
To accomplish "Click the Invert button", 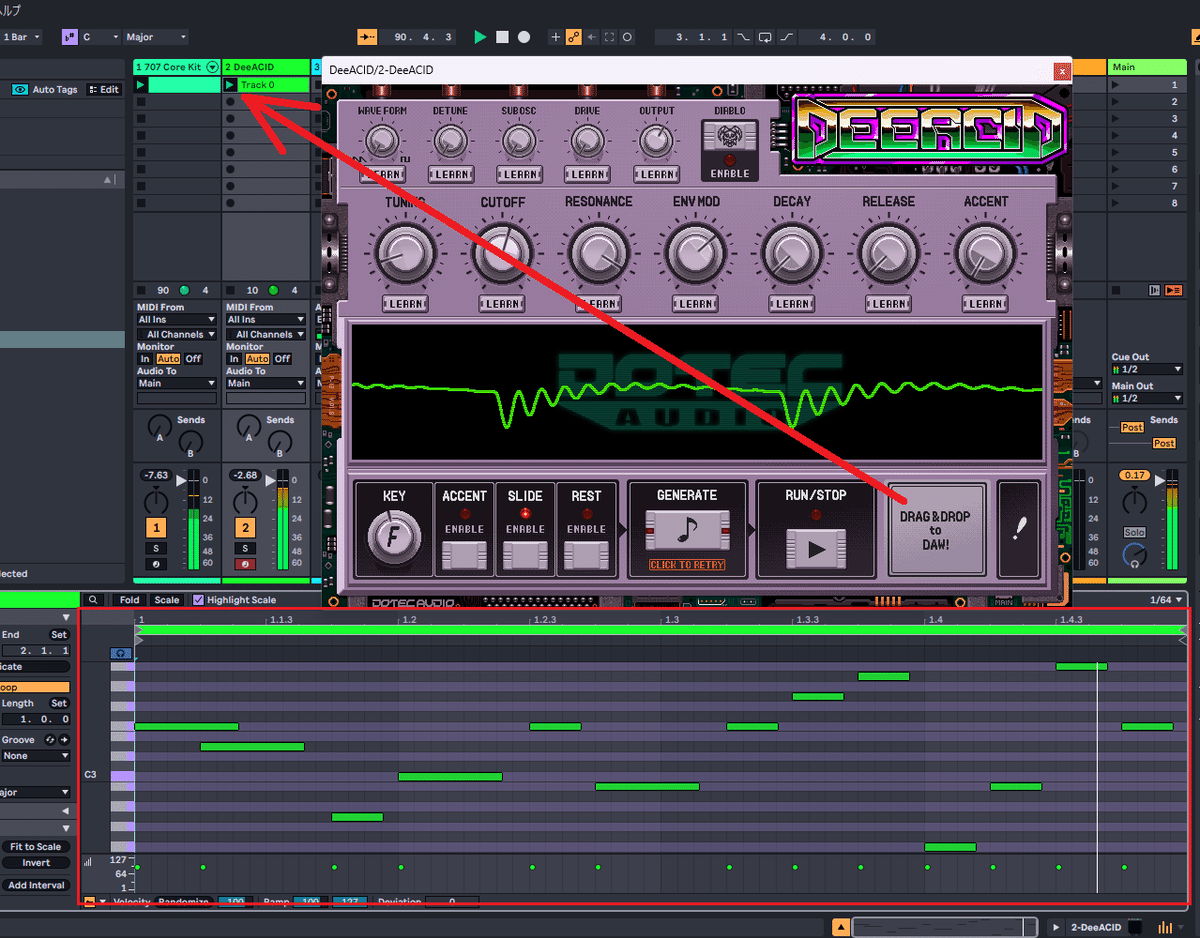I will [x=36, y=862].
